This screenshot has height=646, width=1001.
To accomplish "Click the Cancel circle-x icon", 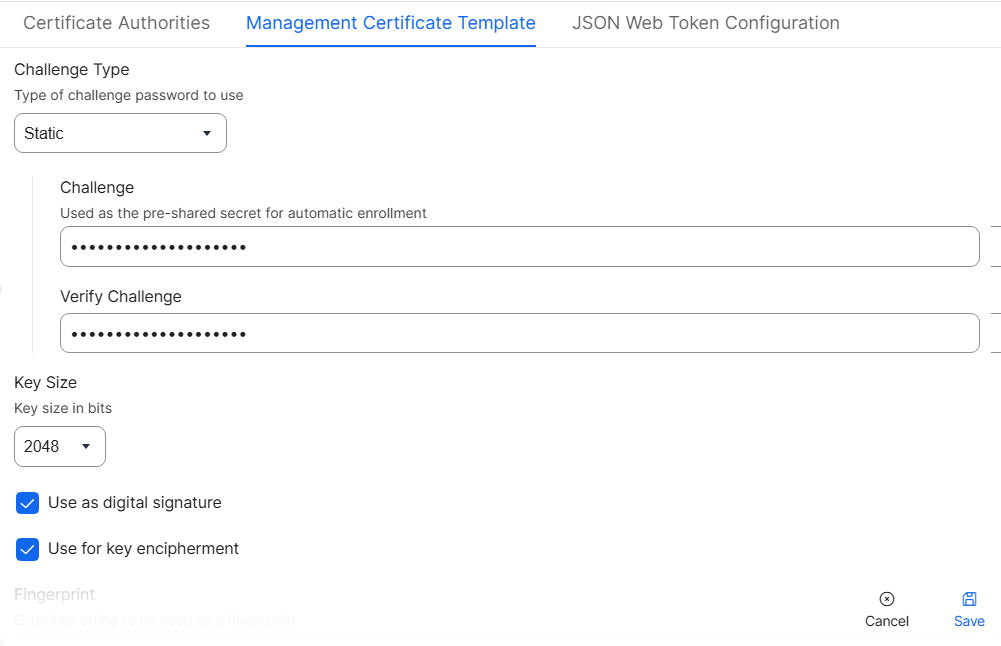I will click(x=886, y=599).
